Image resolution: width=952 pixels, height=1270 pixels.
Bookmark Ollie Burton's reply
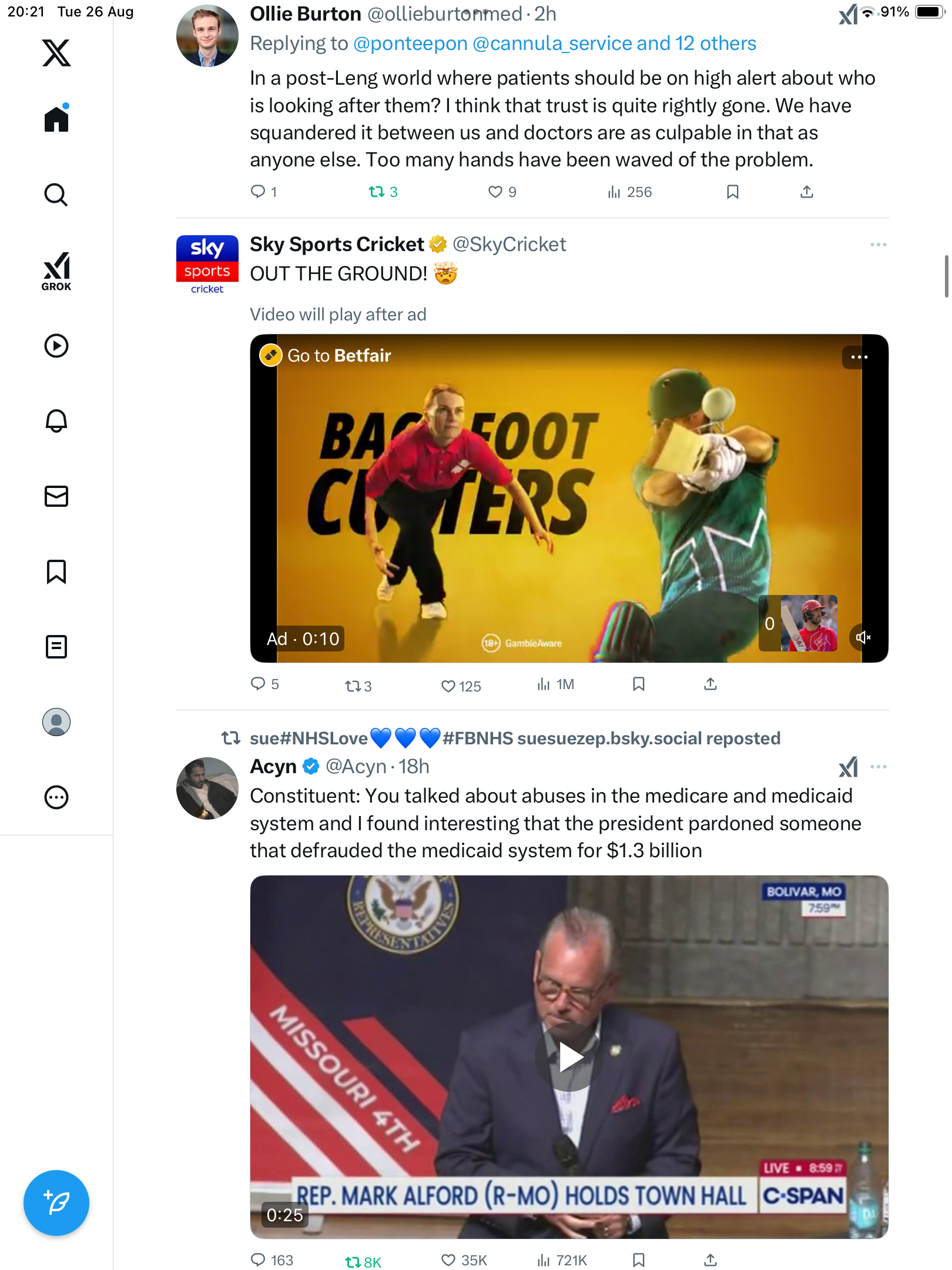click(733, 192)
